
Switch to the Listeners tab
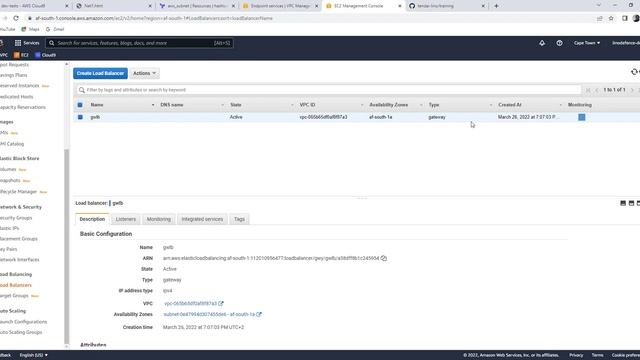coord(126,219)
